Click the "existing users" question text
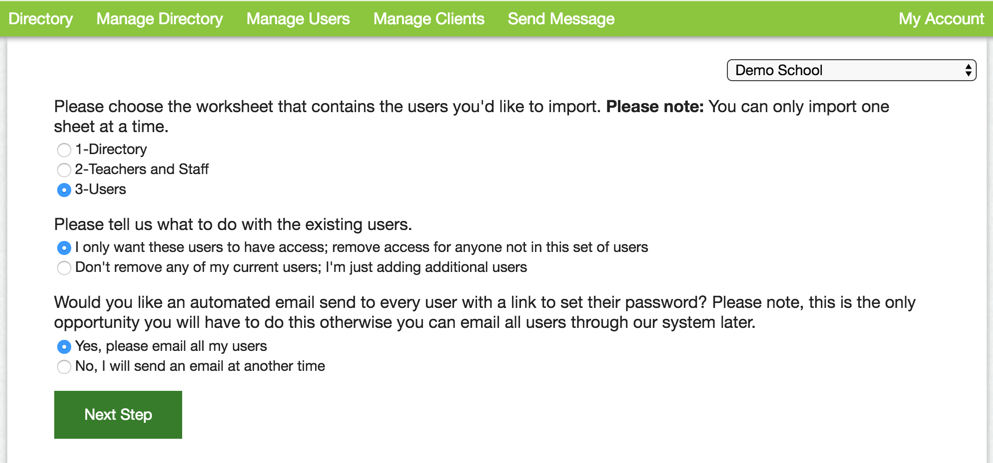Screen dimensions: 993x463 (x=232, y=225)
